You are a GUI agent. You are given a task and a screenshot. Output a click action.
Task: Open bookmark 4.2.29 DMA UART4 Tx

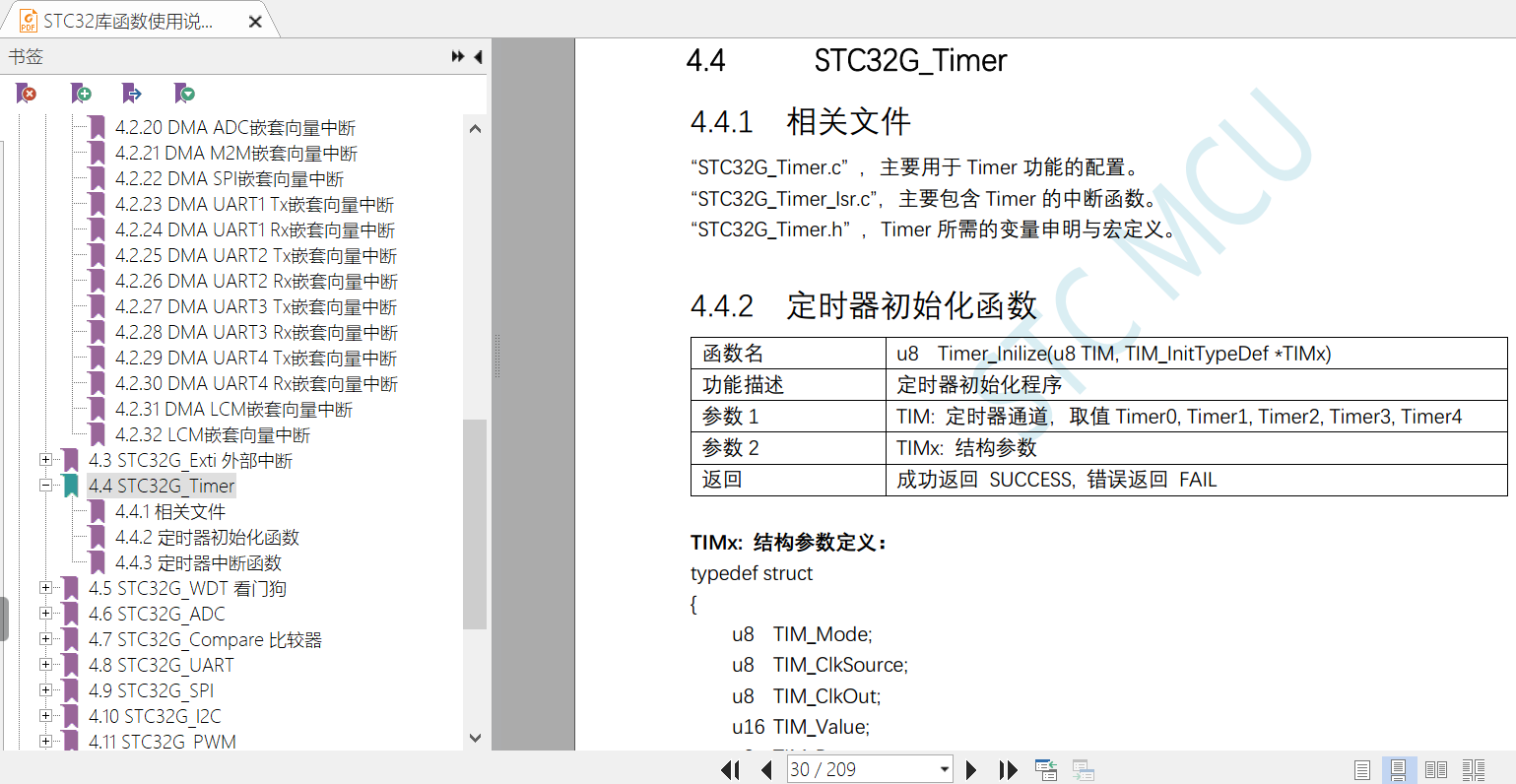256,358
